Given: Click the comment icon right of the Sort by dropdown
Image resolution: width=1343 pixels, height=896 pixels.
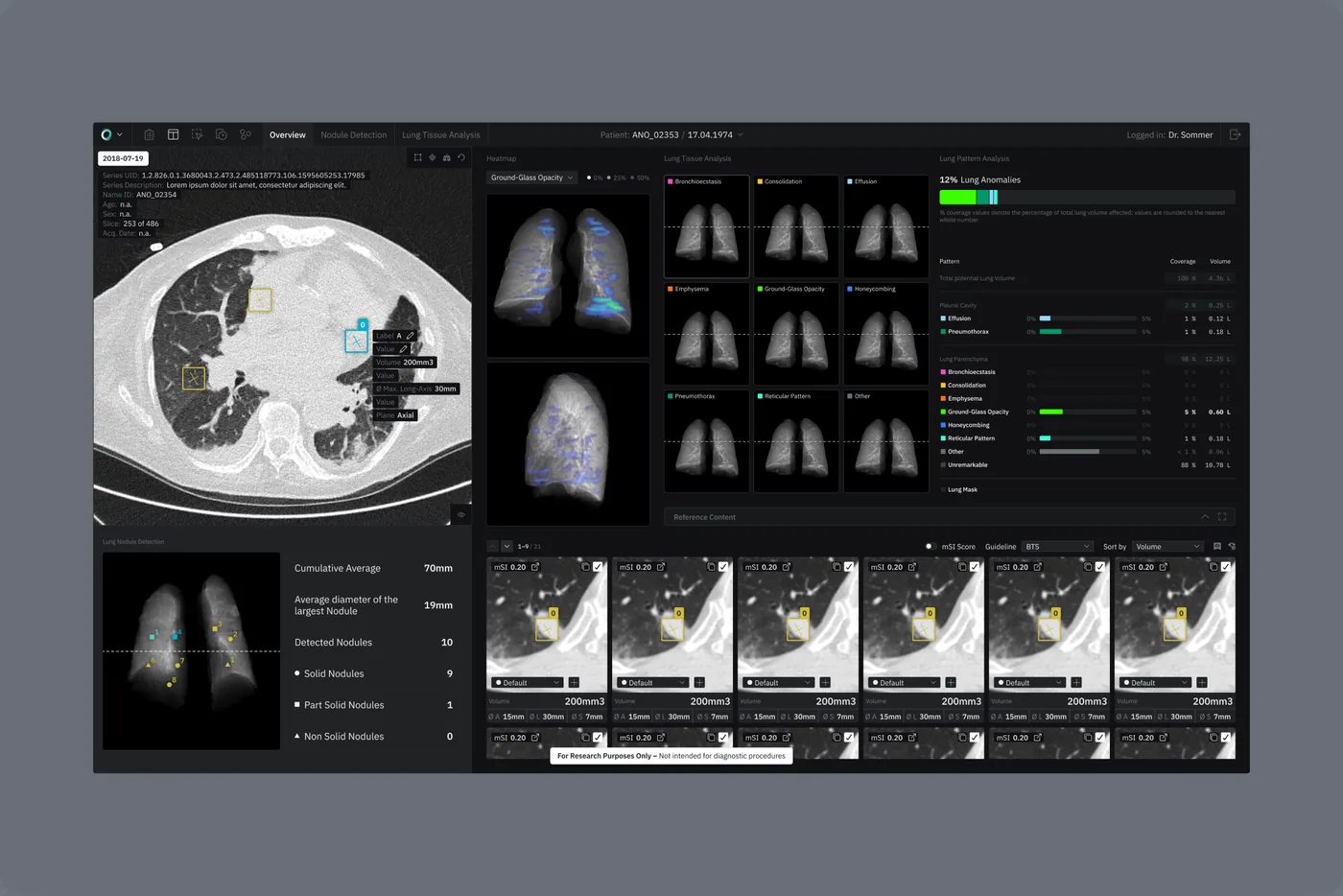Looking at the screenshot, I should click(1217, 546).
